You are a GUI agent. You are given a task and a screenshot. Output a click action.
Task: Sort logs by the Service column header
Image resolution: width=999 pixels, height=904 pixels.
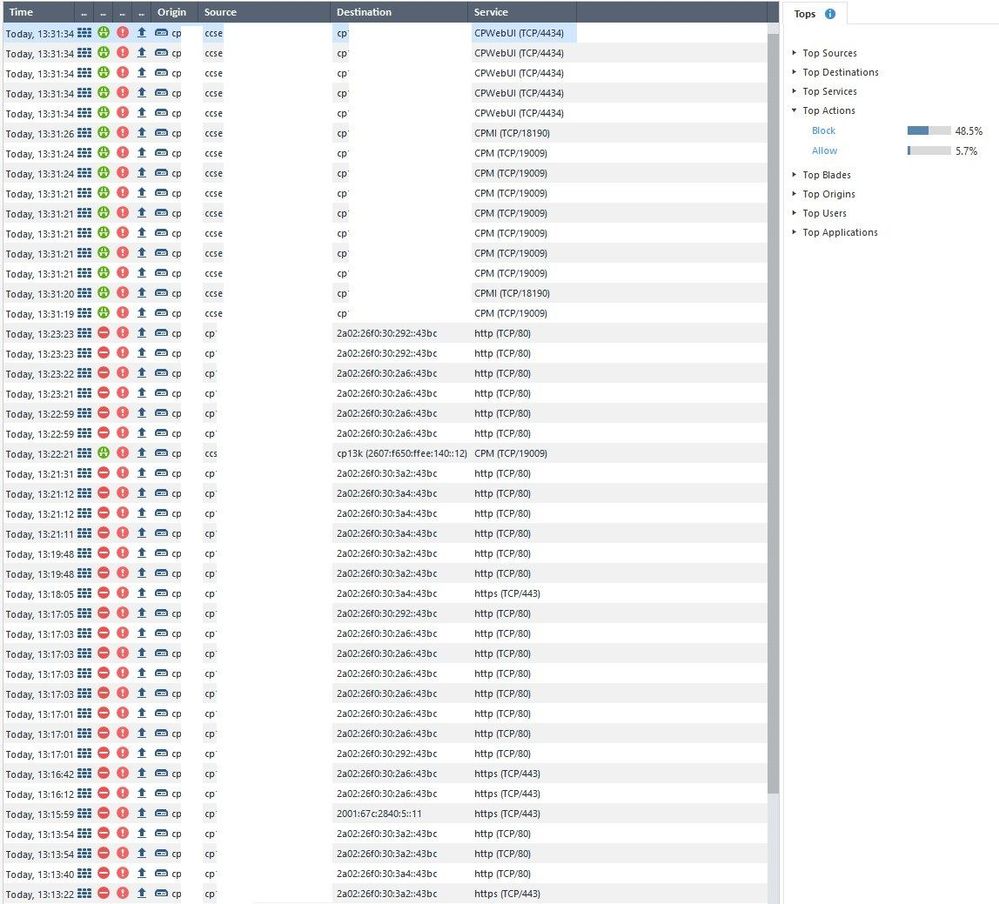point(491,11)
